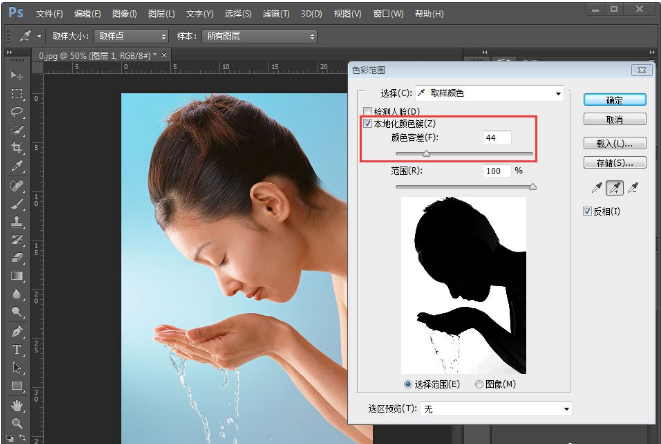Select the Gradient tool
The width and height of the screenshot is (661, 444).
[x=17, y=276]
